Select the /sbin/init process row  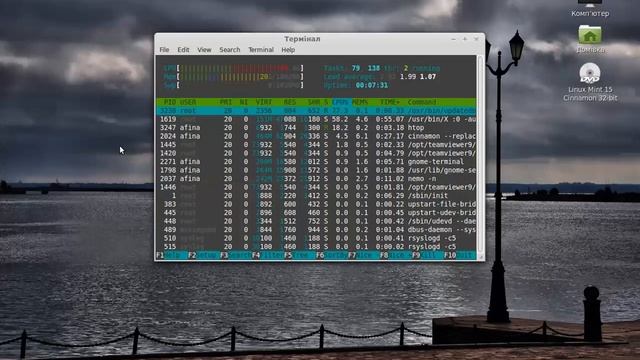316,196
